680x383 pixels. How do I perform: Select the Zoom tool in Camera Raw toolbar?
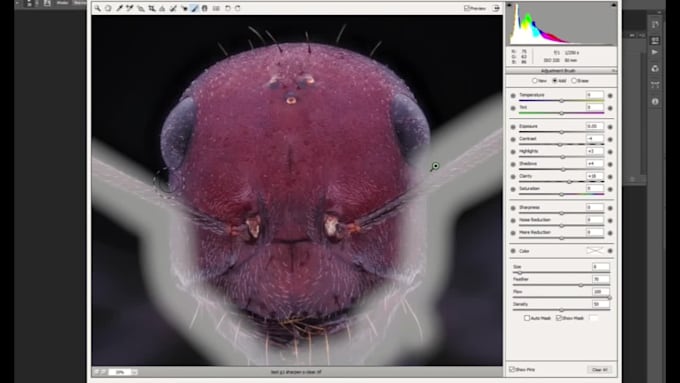(98, 8)
